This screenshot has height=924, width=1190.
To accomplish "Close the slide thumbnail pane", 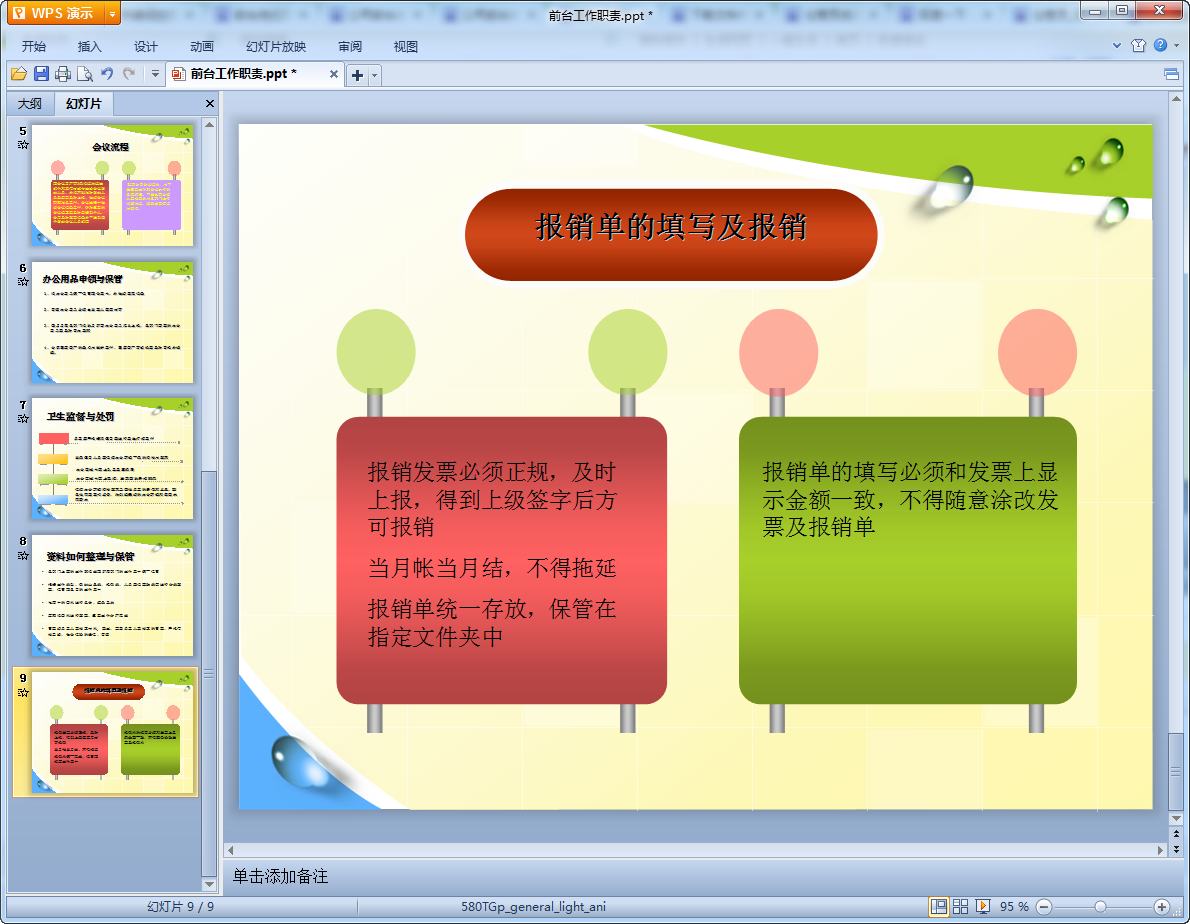I will click(209, 103).
